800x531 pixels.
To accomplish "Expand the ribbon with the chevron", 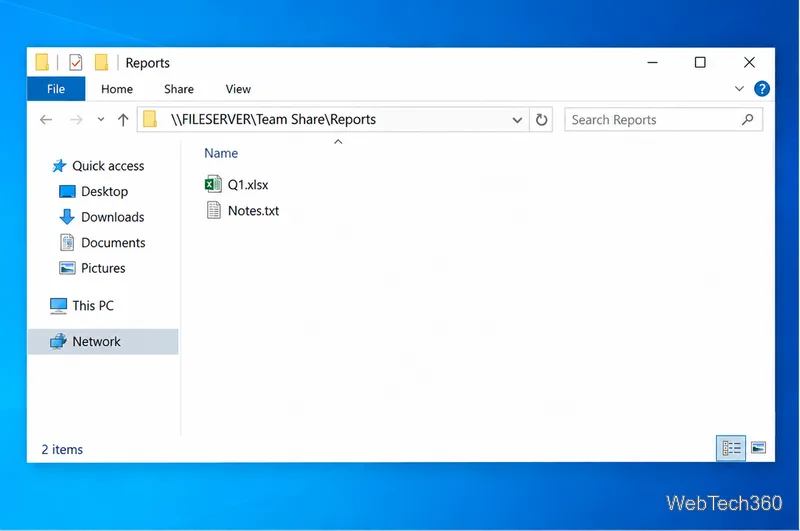I will pos(739,89).
